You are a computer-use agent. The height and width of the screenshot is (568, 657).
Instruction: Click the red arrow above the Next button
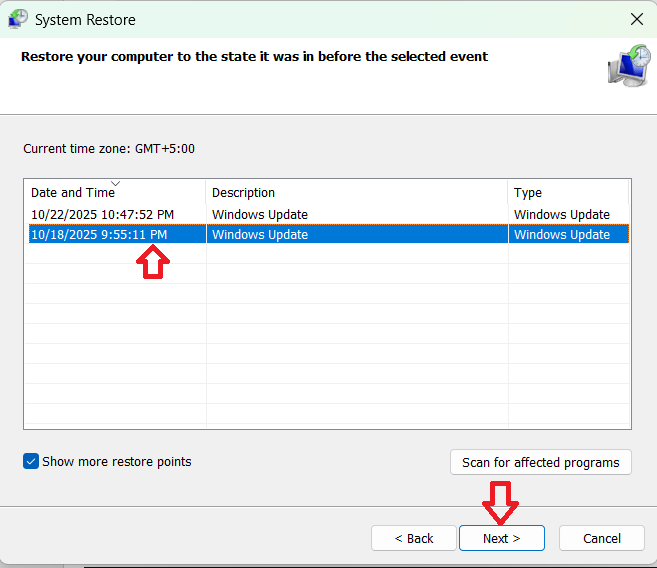coord(500,502)
